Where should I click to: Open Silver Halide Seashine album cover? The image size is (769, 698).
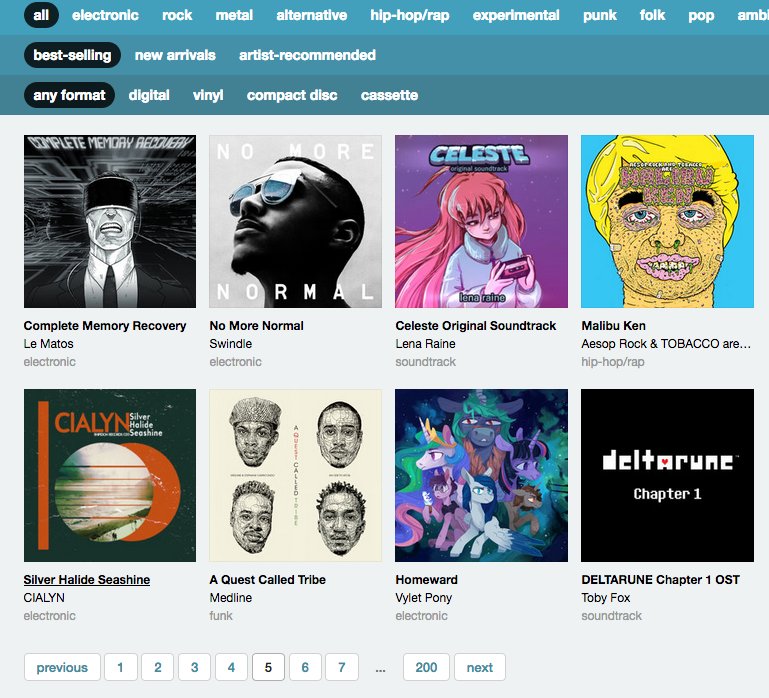pos(110,475)
